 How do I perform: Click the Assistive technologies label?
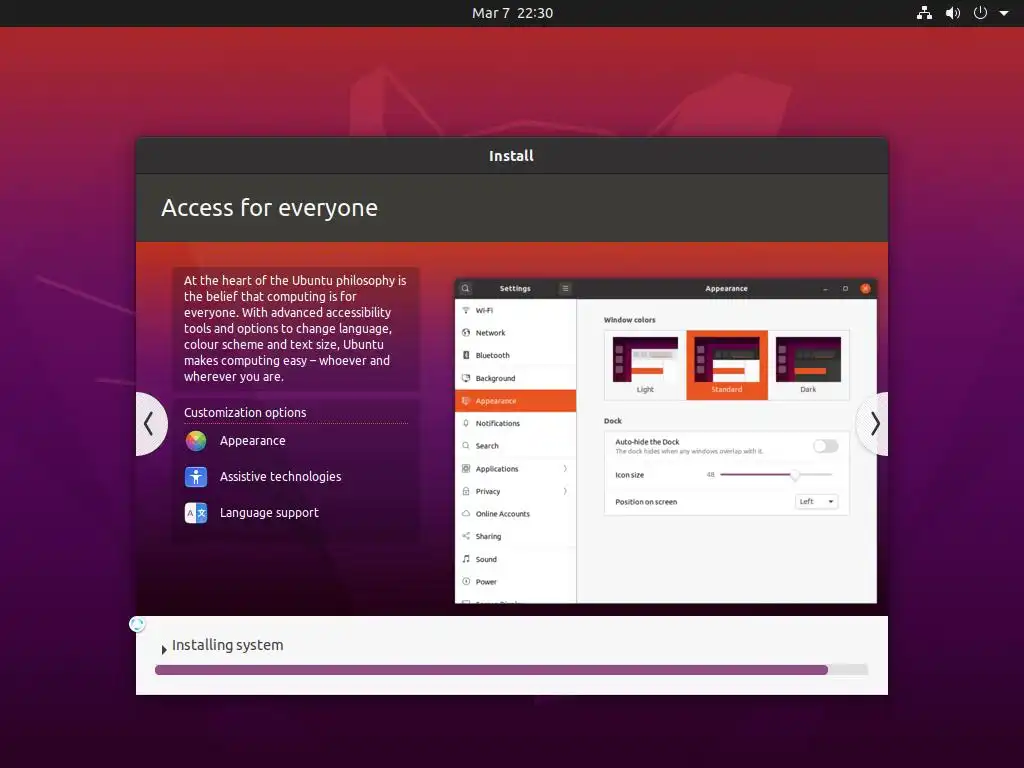tap(280, 477)
